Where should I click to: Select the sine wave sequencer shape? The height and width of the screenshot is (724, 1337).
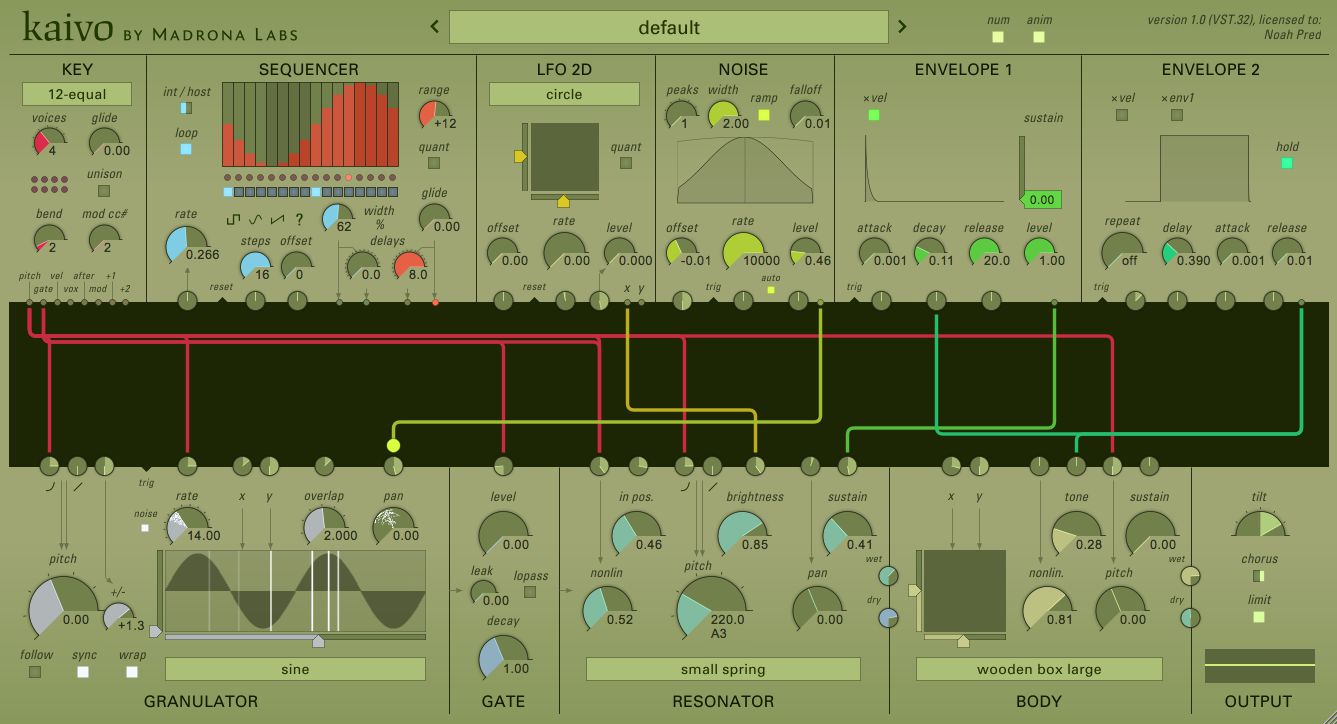pyautogui.click(x=255, y=218)
